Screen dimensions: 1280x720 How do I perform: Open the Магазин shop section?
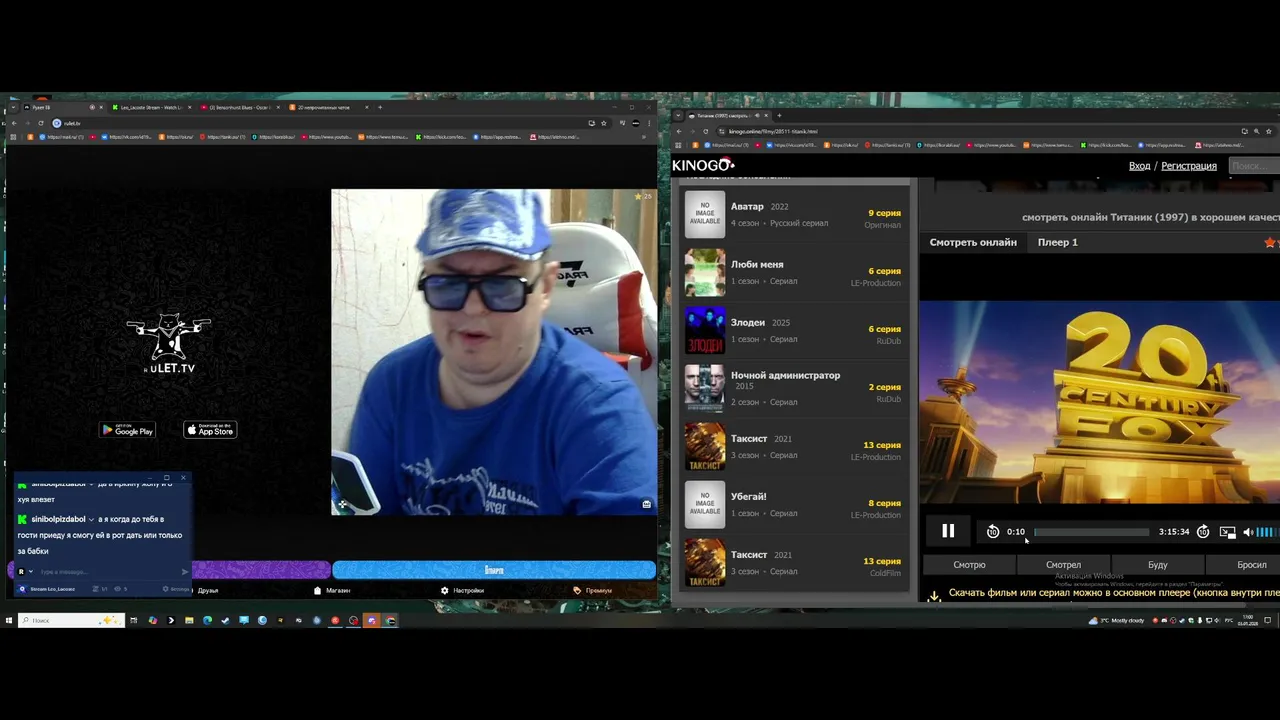(333, 590)
